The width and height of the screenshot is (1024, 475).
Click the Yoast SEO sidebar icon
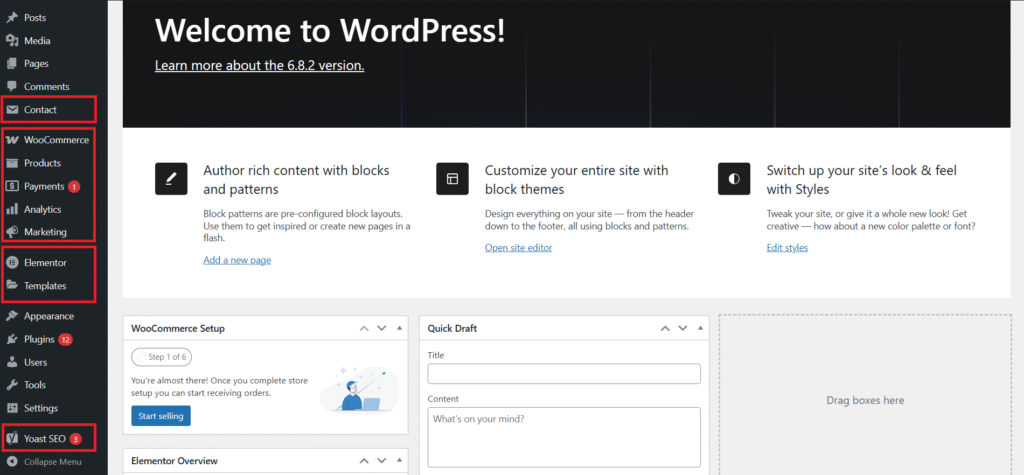[12, 438]
